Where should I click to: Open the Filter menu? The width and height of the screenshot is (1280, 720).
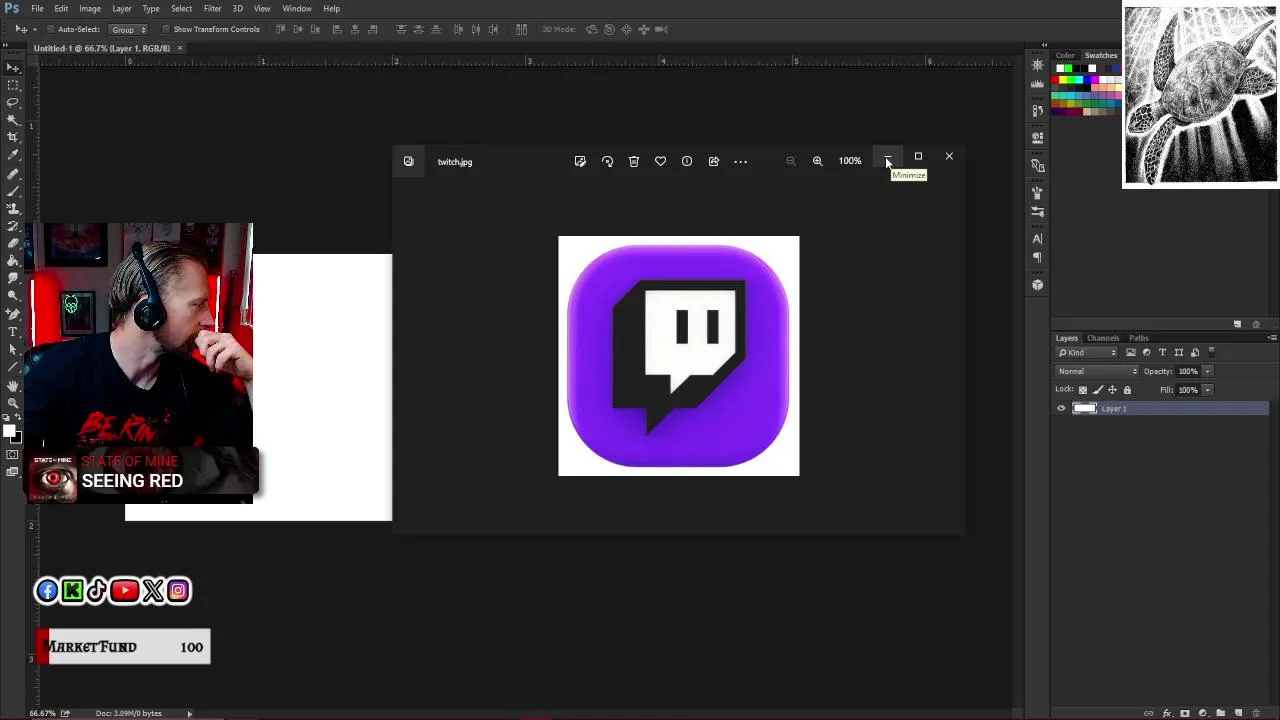pyautogui.click(x=212, y=8)
